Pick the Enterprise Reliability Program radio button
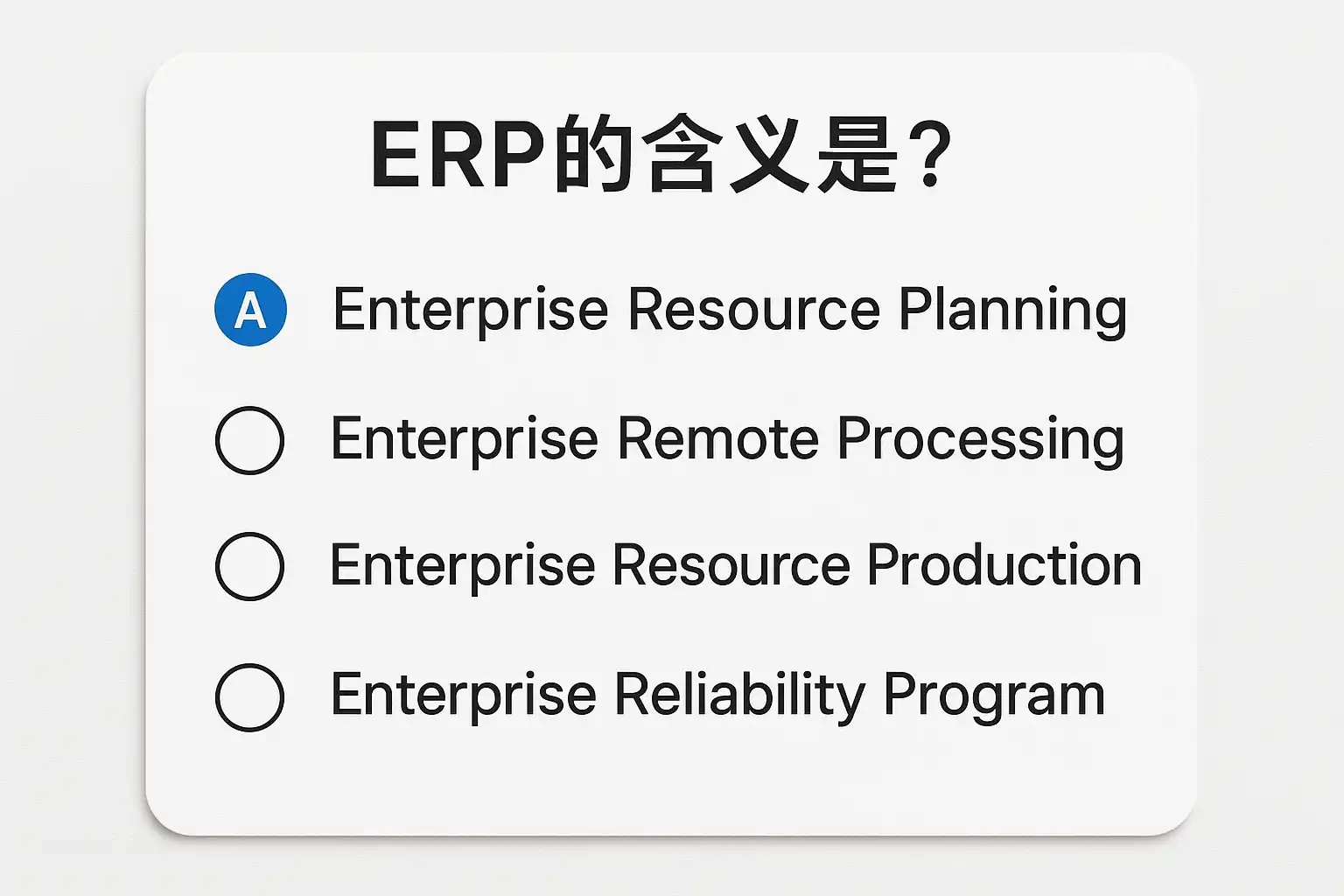Image resolution: width=1344 pixels, height=896 pixels. (x=249, y=697)
